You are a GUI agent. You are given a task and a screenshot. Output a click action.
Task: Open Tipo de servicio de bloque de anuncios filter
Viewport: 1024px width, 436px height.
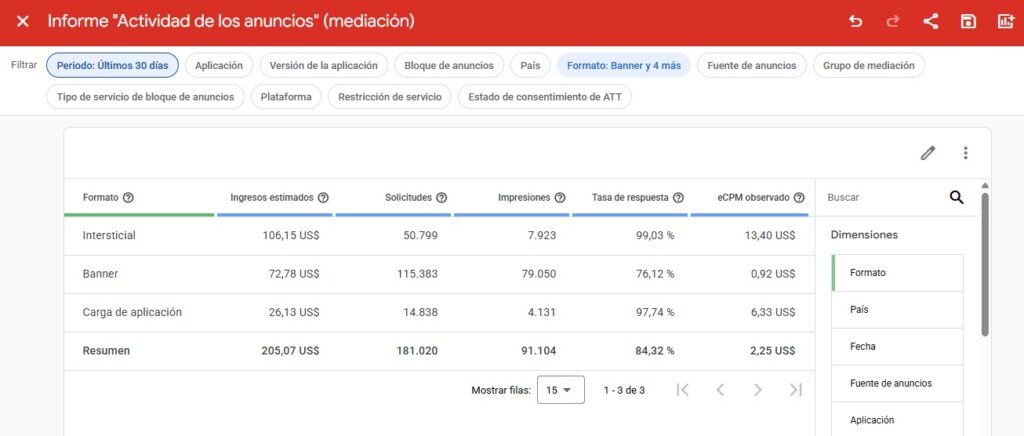click(145, 97)
